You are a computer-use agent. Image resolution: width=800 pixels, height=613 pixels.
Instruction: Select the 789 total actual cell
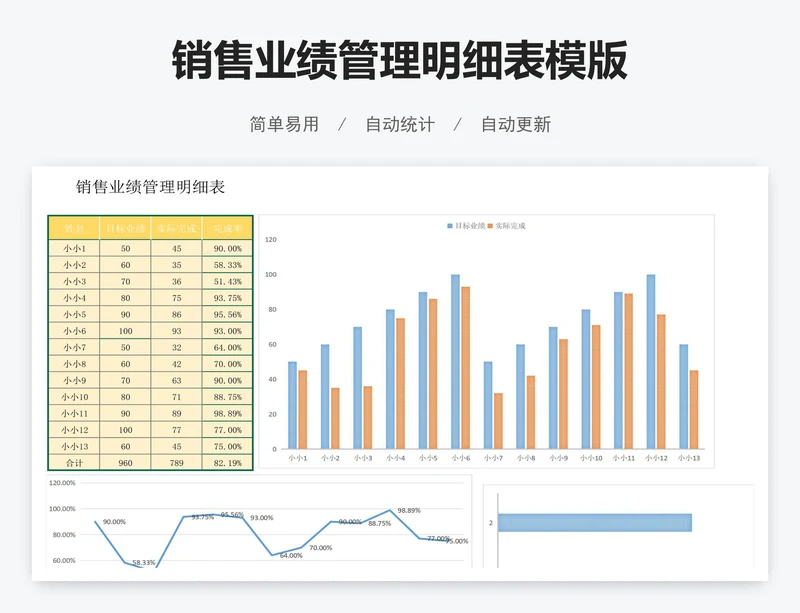(177, 463)
